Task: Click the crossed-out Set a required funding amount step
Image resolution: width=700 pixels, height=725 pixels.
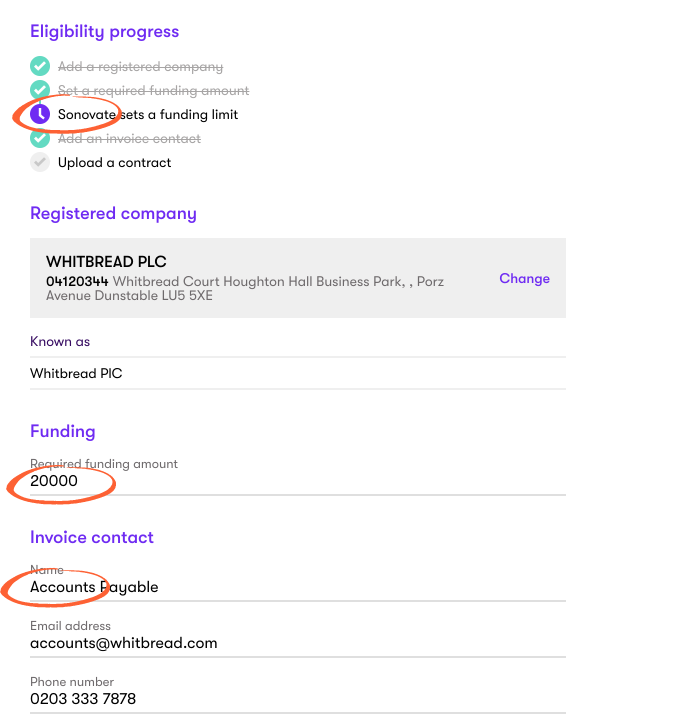Action: [153, 90]
